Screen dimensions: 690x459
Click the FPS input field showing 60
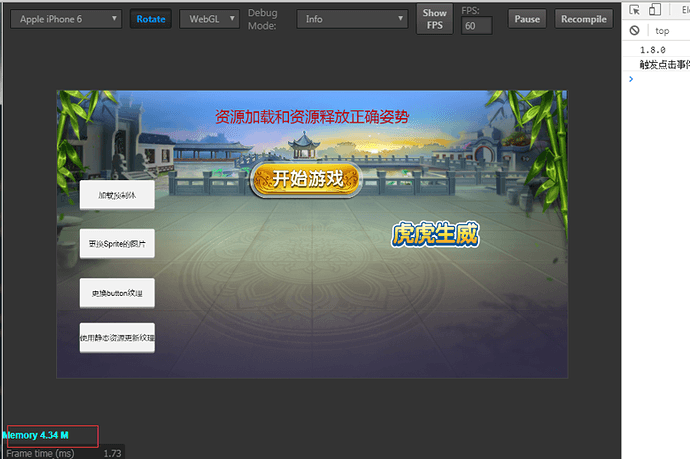(x=476, y=26)
